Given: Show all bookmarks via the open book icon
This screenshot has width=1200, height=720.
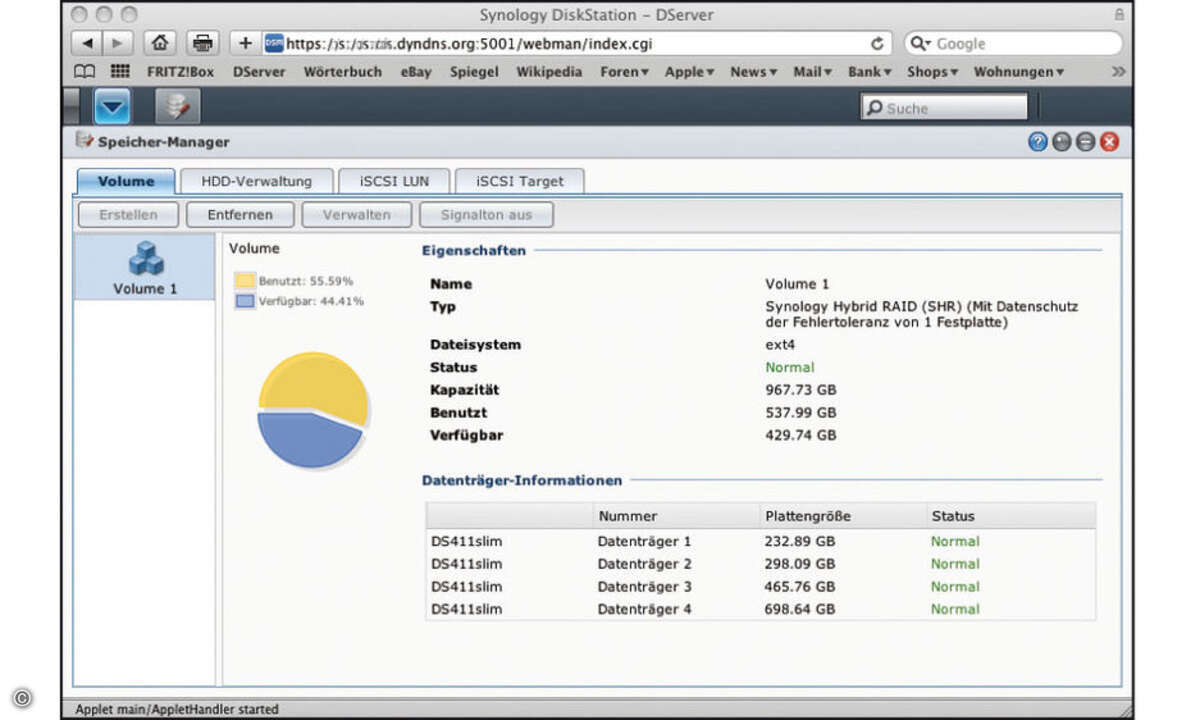Looking at the screenshot, I should pyautogui.click(x=85, y=72).
